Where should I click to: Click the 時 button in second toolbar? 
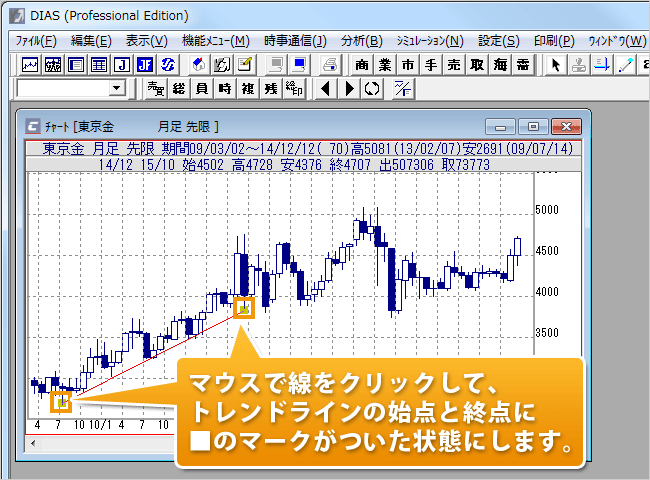coord(224,89)
